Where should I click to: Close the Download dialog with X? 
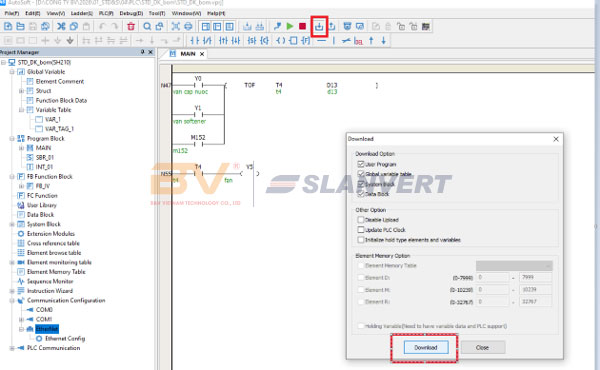pos(556,139)
